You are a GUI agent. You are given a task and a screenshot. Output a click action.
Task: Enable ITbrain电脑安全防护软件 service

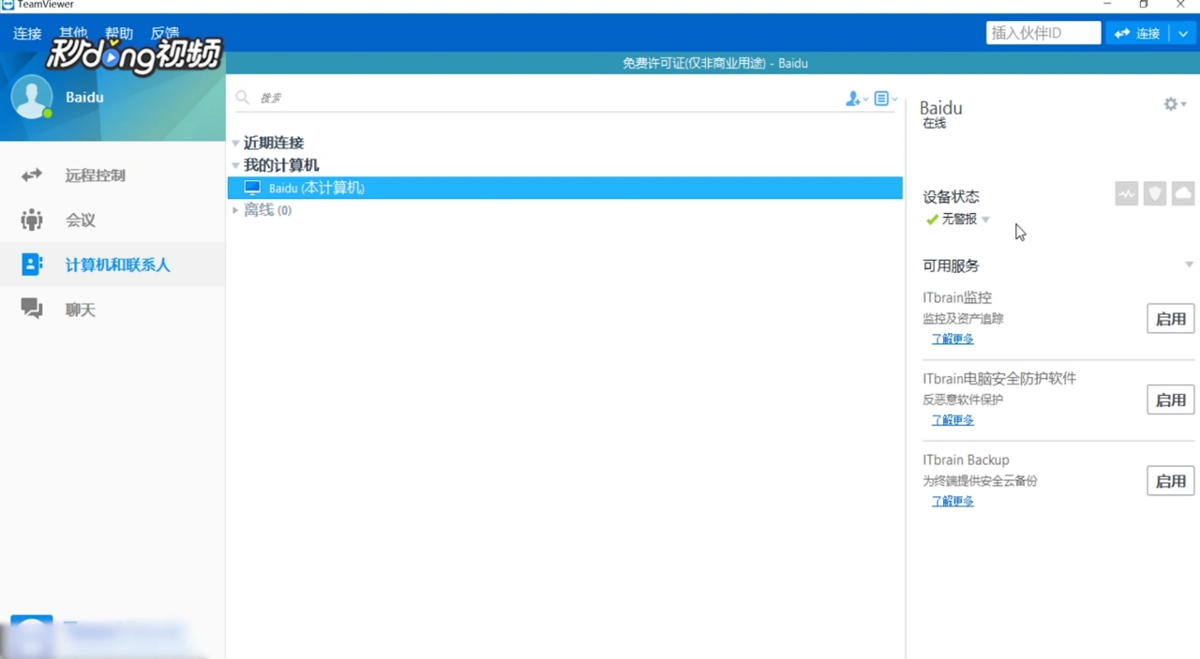tap(1170, 400)
